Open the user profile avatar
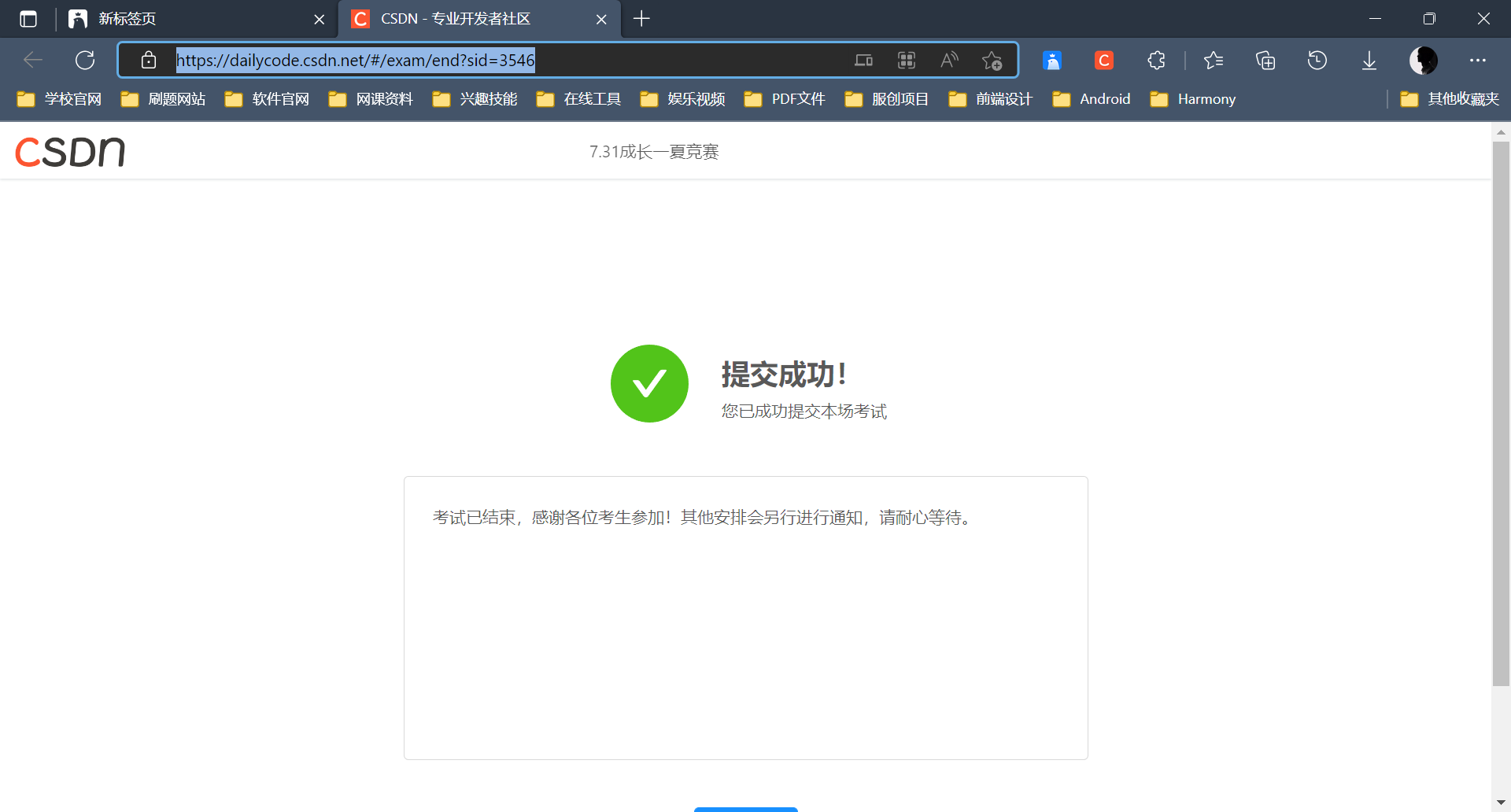Image resolution: width=1511 pixels, height=812 pixels. (1424, 60)
